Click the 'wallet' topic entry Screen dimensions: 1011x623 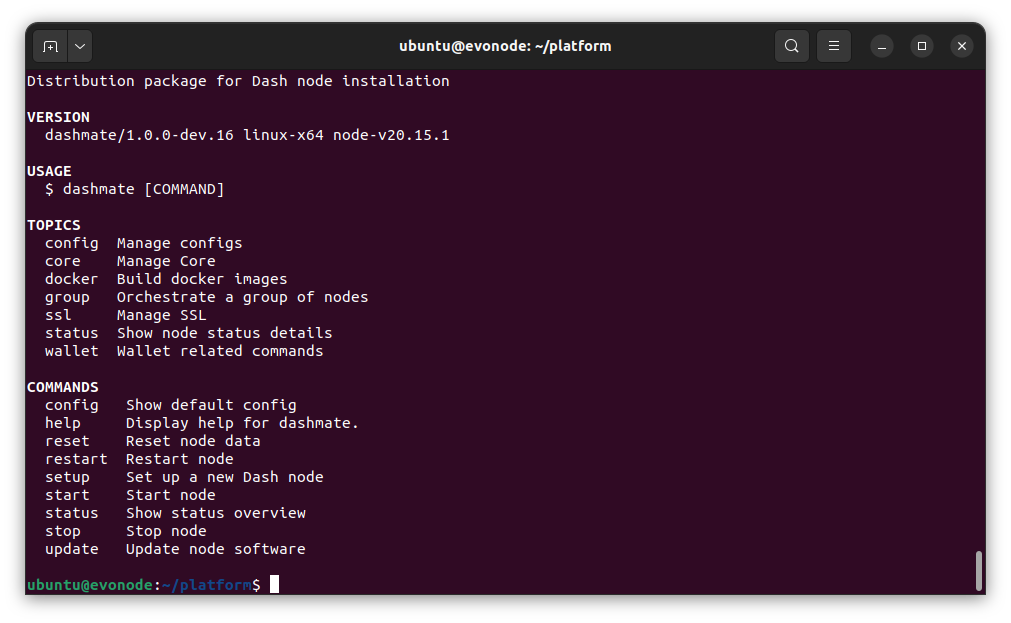tap(71, 351)
